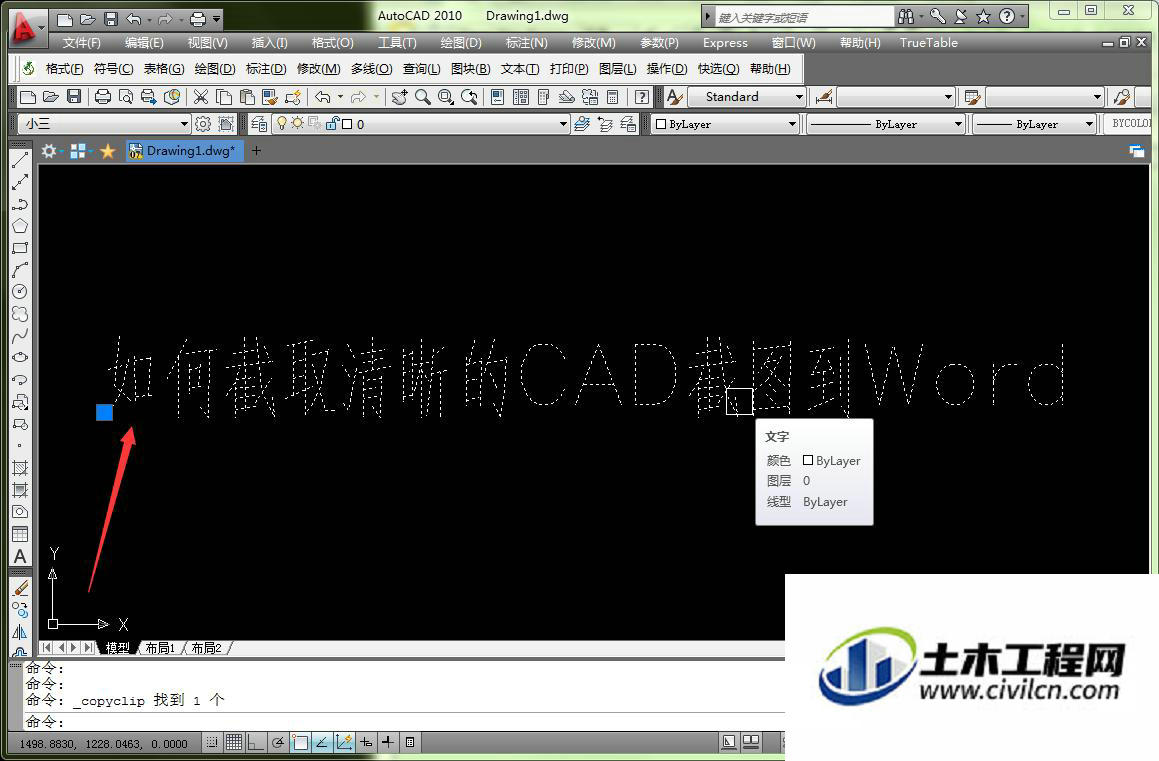Switch to the 布局2 layout tab
The height and width of the screenshot is (761, 1159).
click(207, 648)
